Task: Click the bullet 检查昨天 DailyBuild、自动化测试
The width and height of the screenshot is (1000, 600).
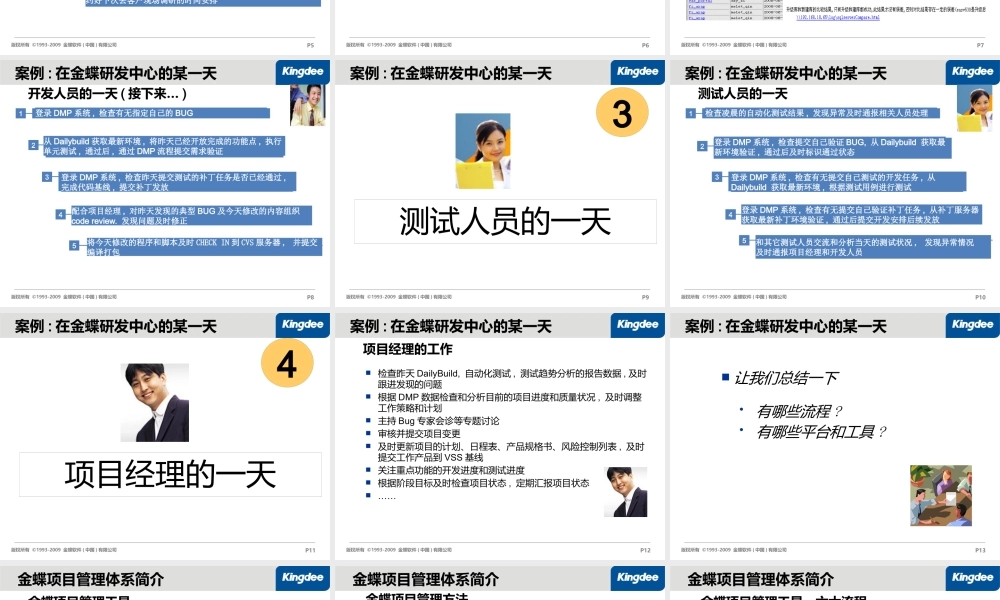Action: [512, 379]
